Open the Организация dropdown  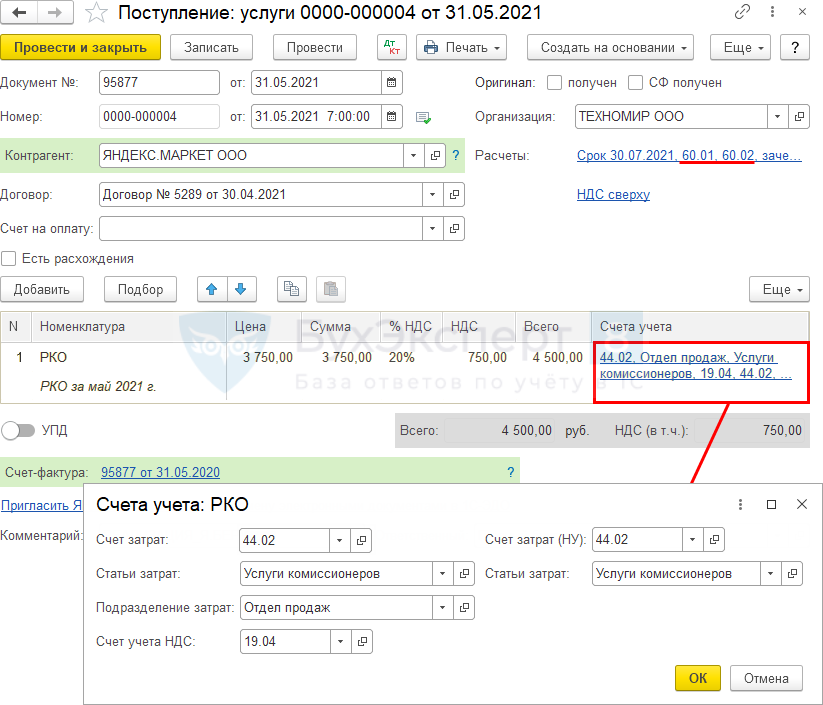click(x=777, y=116)
